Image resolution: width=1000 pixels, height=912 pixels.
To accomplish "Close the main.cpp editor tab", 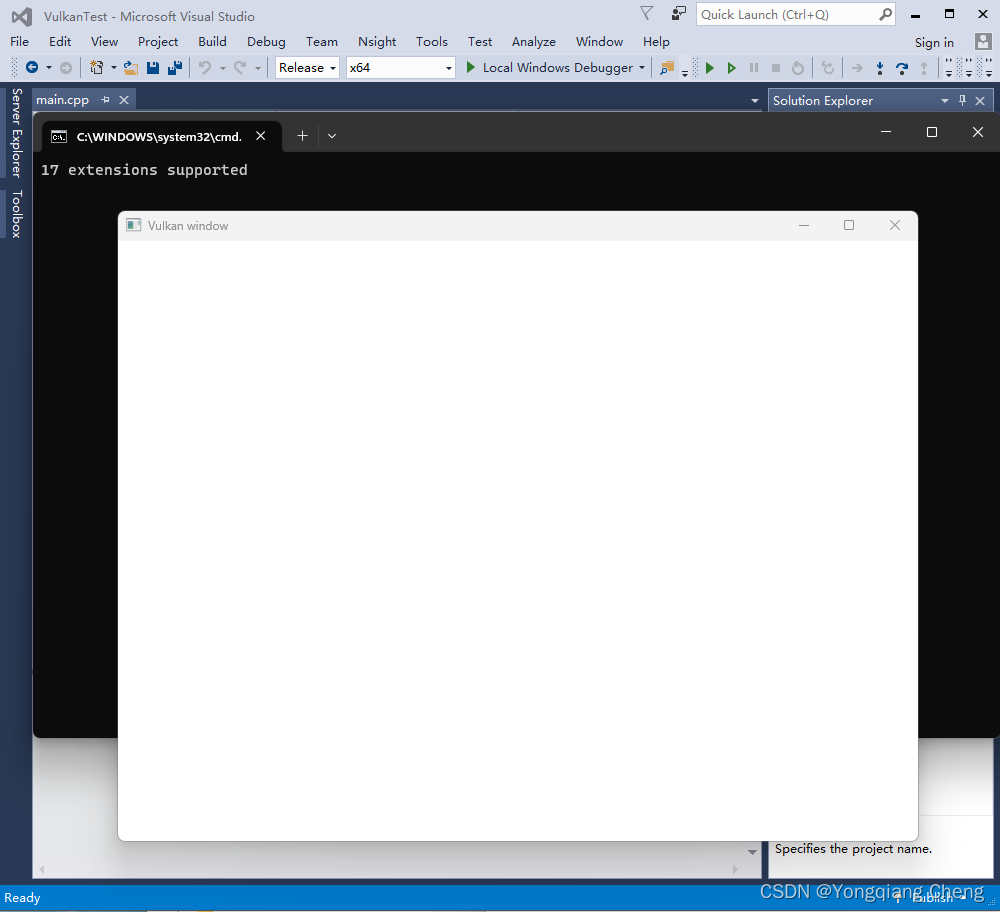I will [124, 100].
